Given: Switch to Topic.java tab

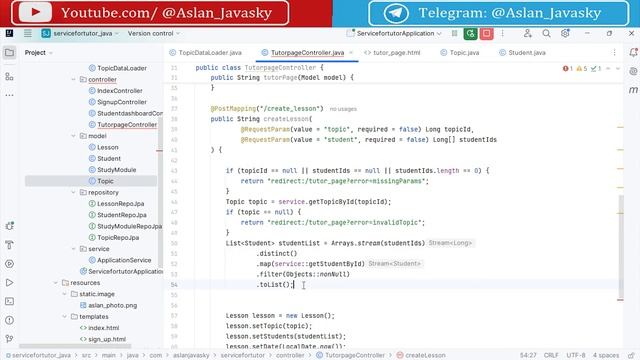Looking at the screenshot, I should tap(460, 53).
